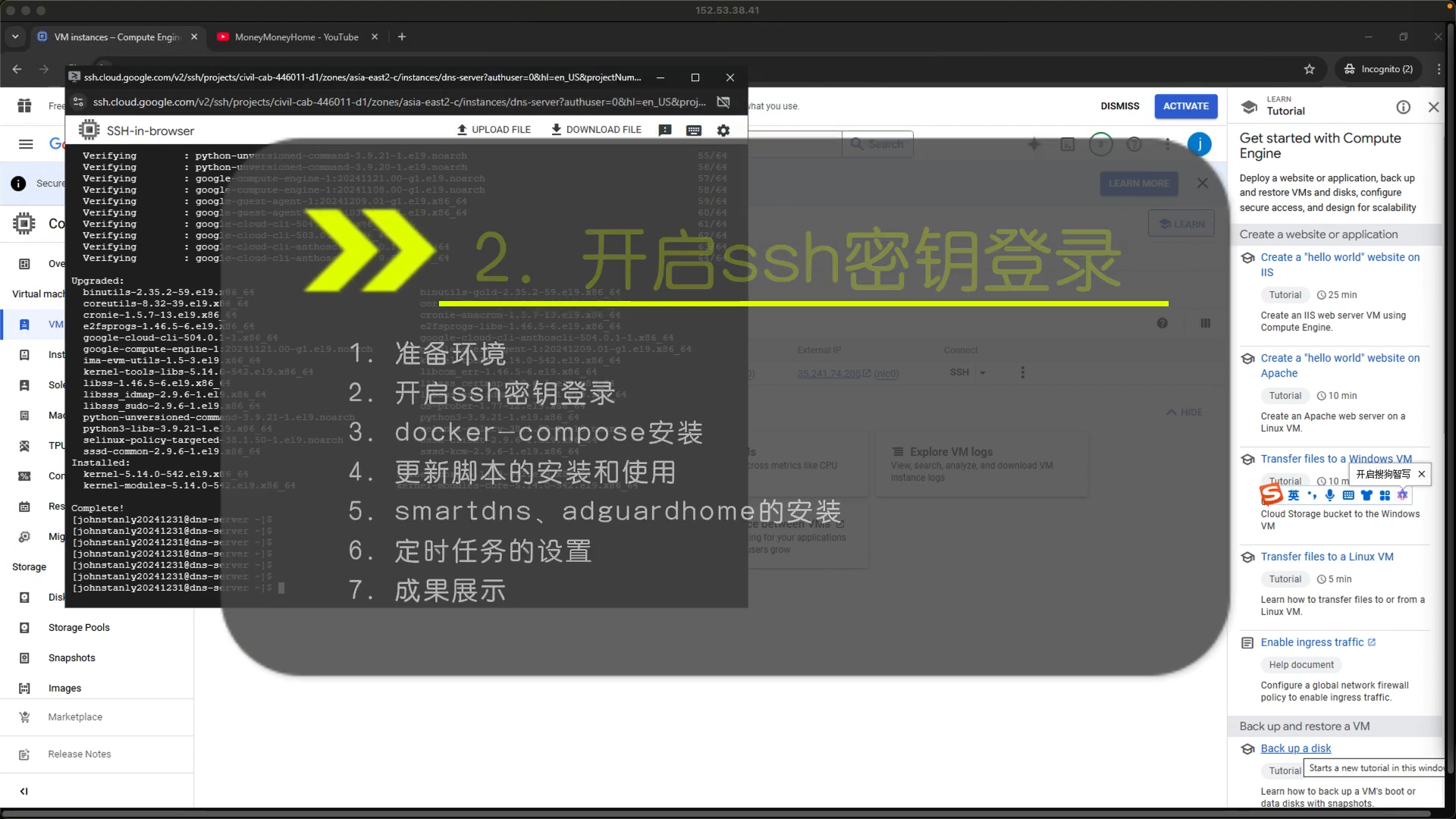The image size is (1456, 819).
Task: Collapse the left navigation sidebar
Action: point(24,791)
